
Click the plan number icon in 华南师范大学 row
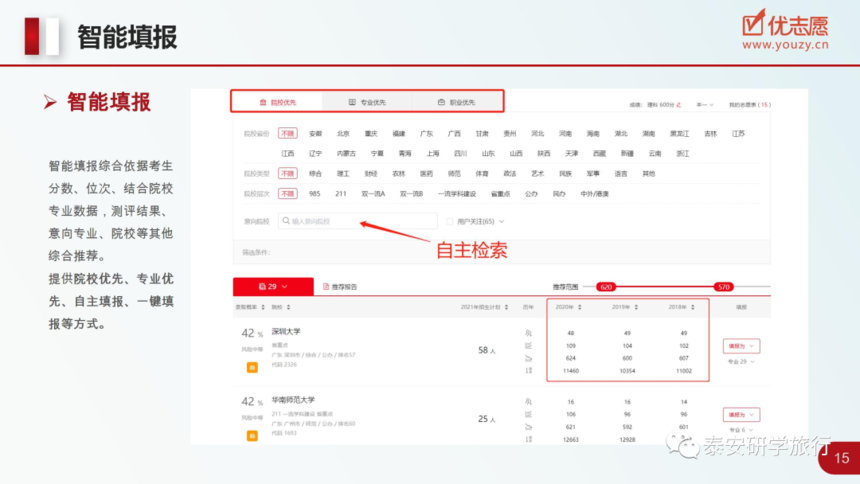(529, 414)
